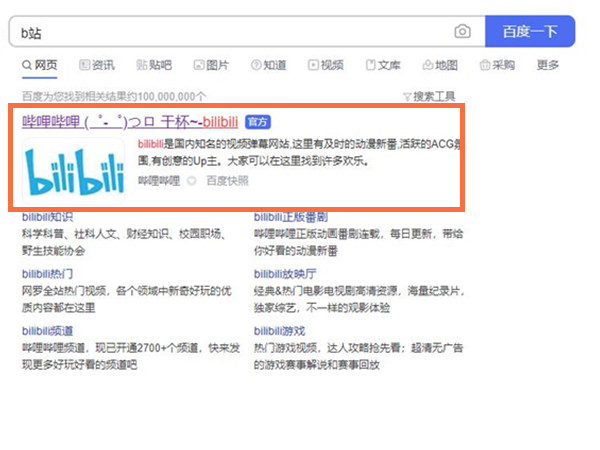Click the description starting 热门游戏视频
This screenshot has height=450, width=600.
coord(359,356)
